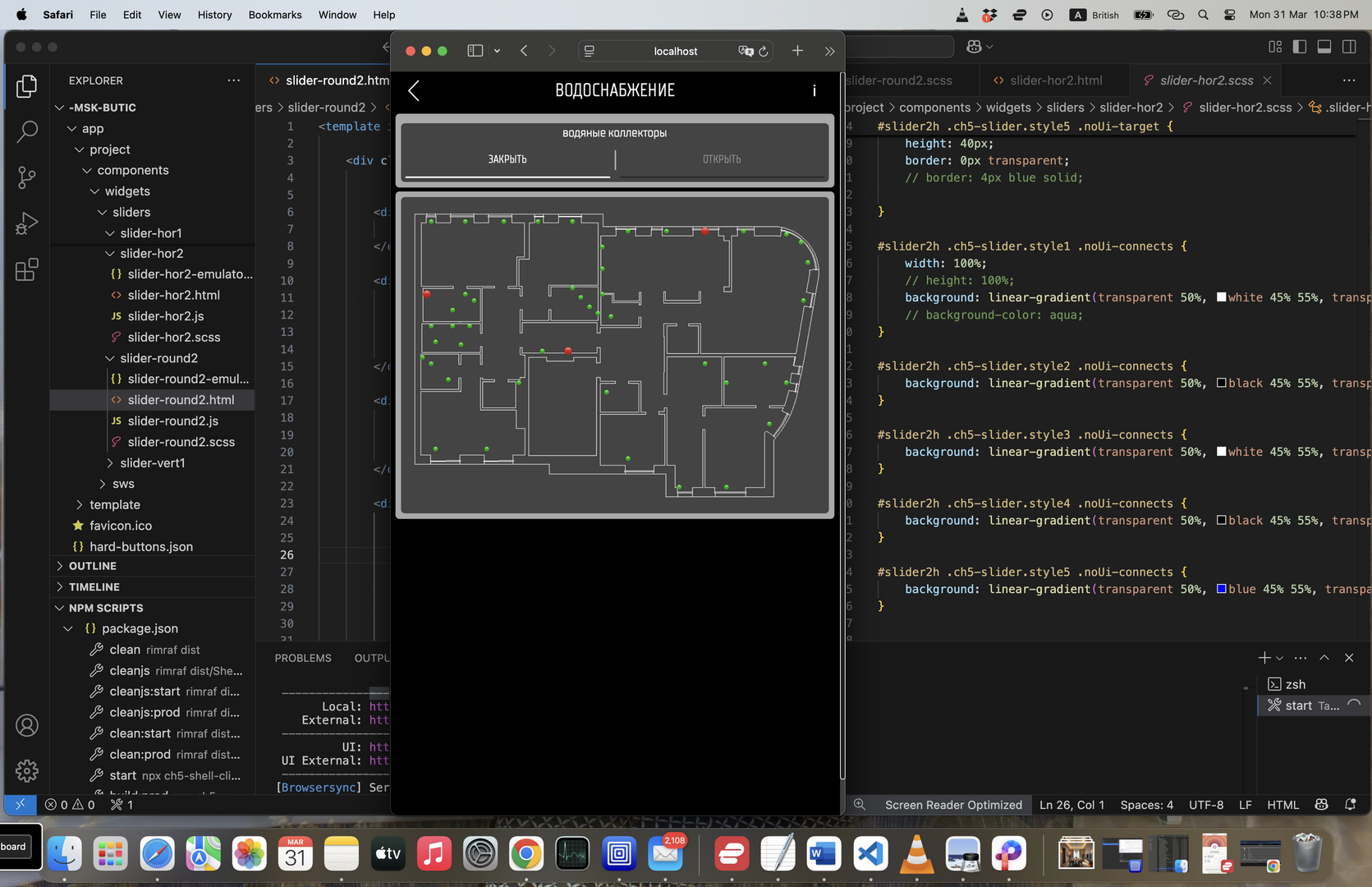Click errors and warnings count in status bar

point(71,805)
